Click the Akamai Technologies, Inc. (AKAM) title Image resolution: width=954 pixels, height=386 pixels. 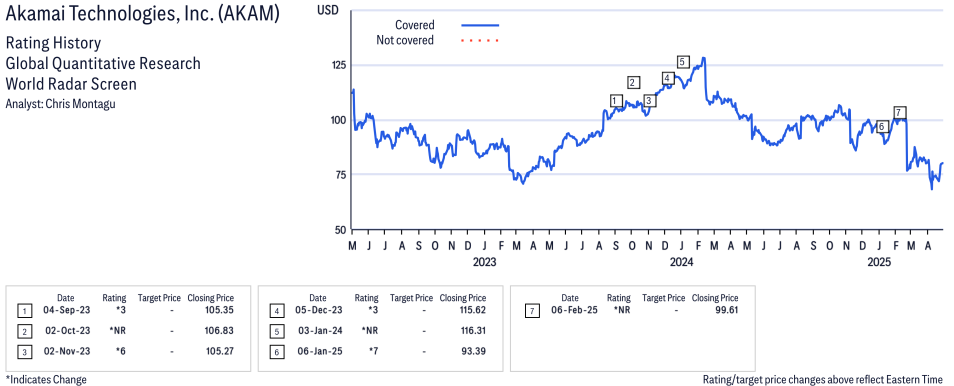point(142,15)
